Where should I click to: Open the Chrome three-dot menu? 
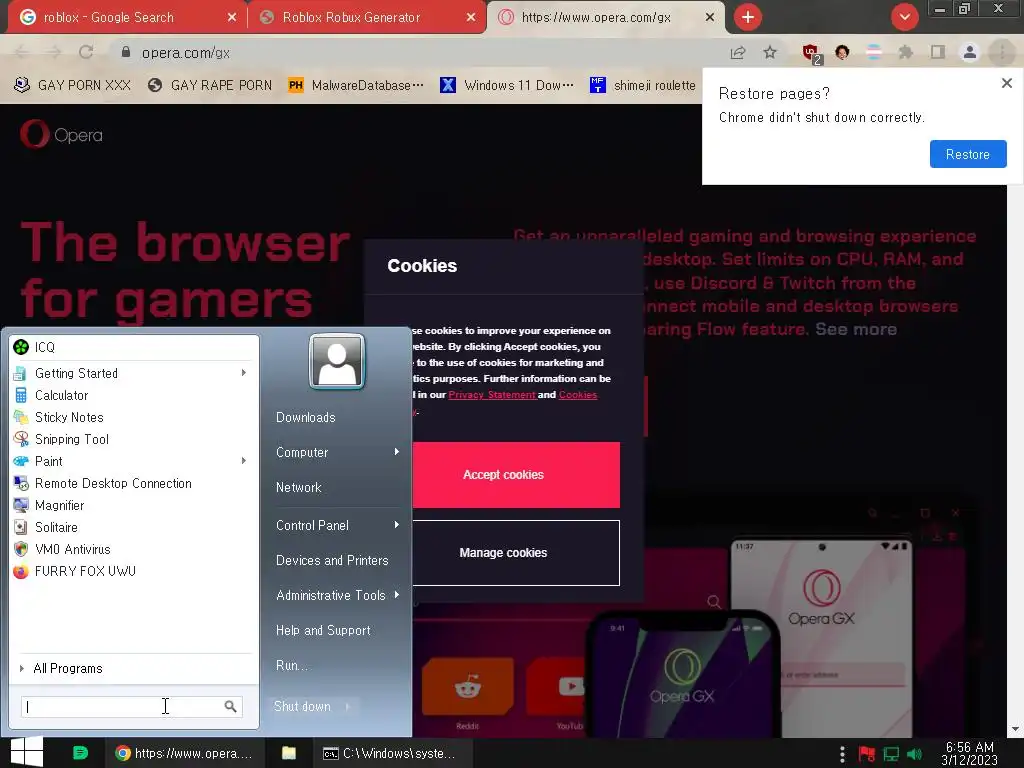[x=1002, y=52]
